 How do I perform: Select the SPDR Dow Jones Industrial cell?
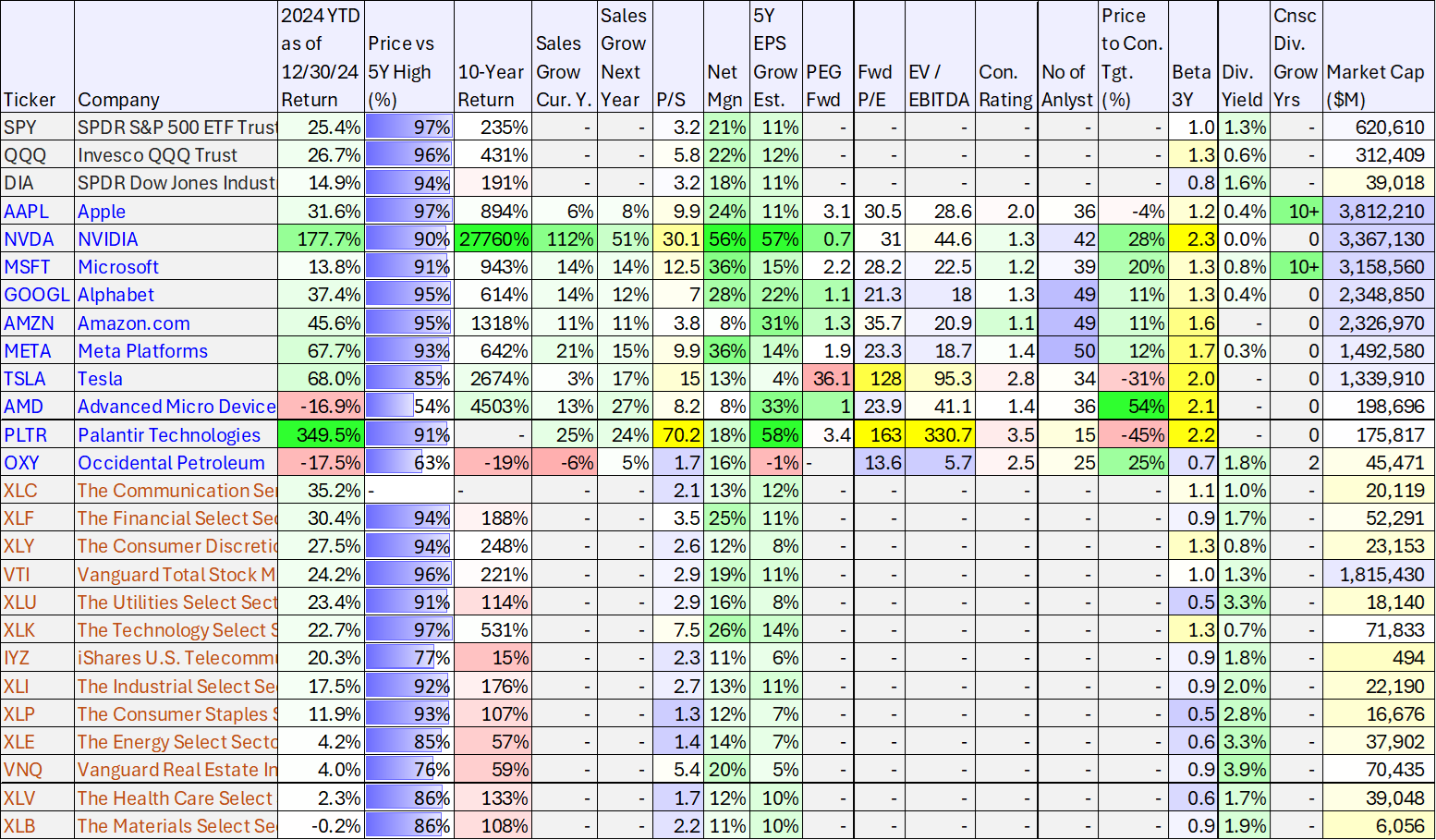click(x=176, y=183)
